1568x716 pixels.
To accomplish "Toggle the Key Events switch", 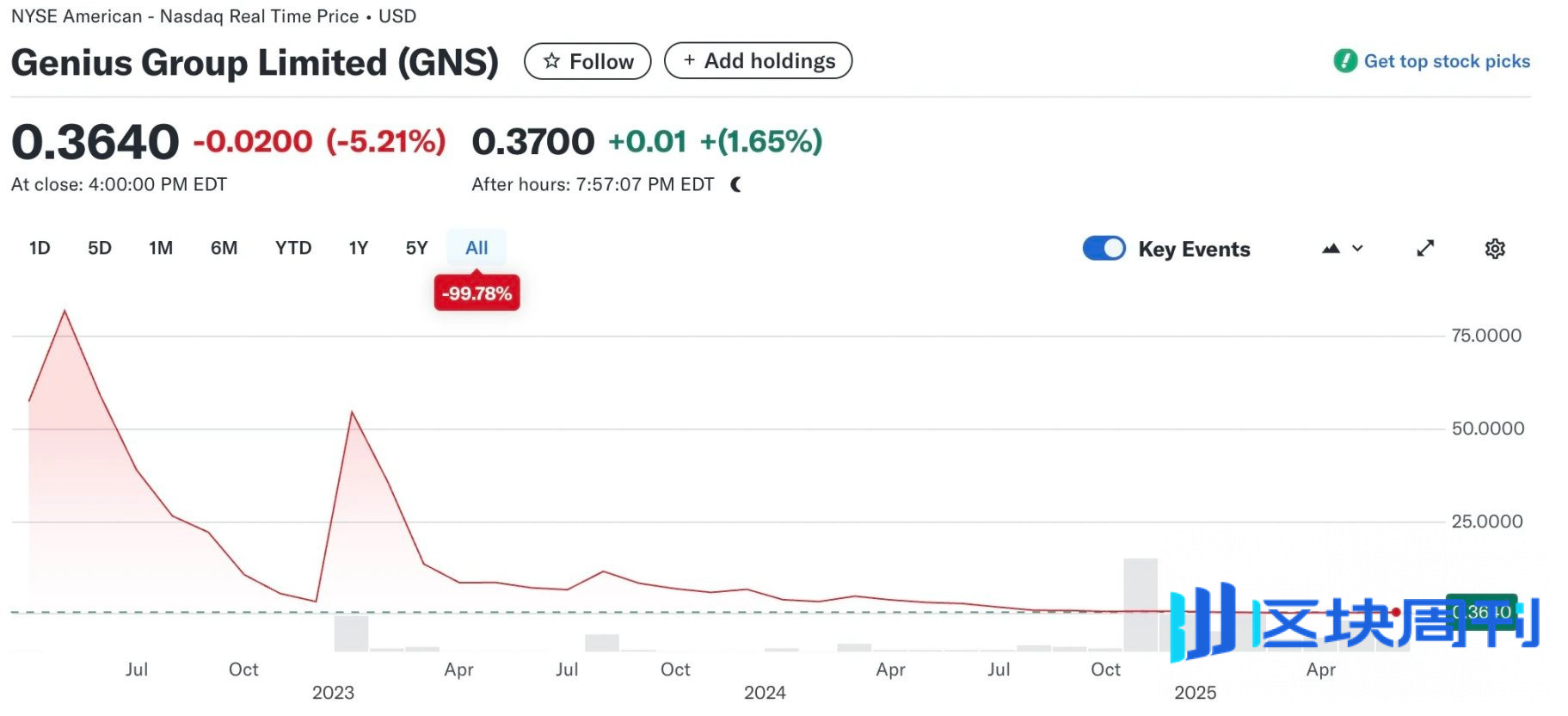I will click(1104, 248).
